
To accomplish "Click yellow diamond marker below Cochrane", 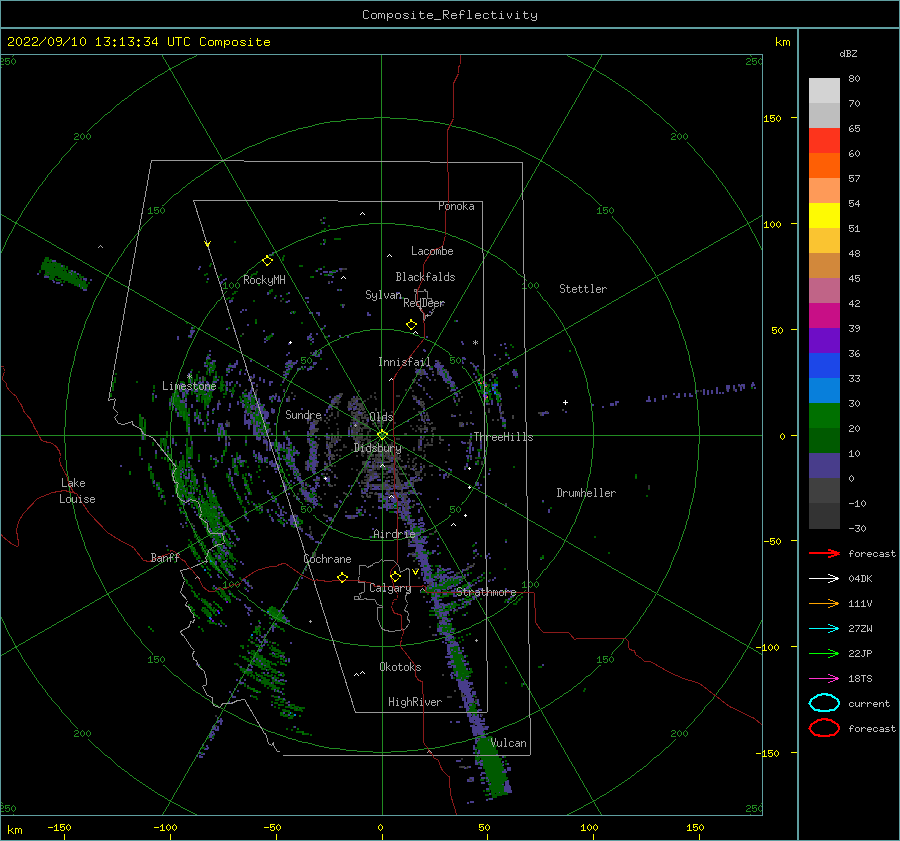I will [342, 577].
